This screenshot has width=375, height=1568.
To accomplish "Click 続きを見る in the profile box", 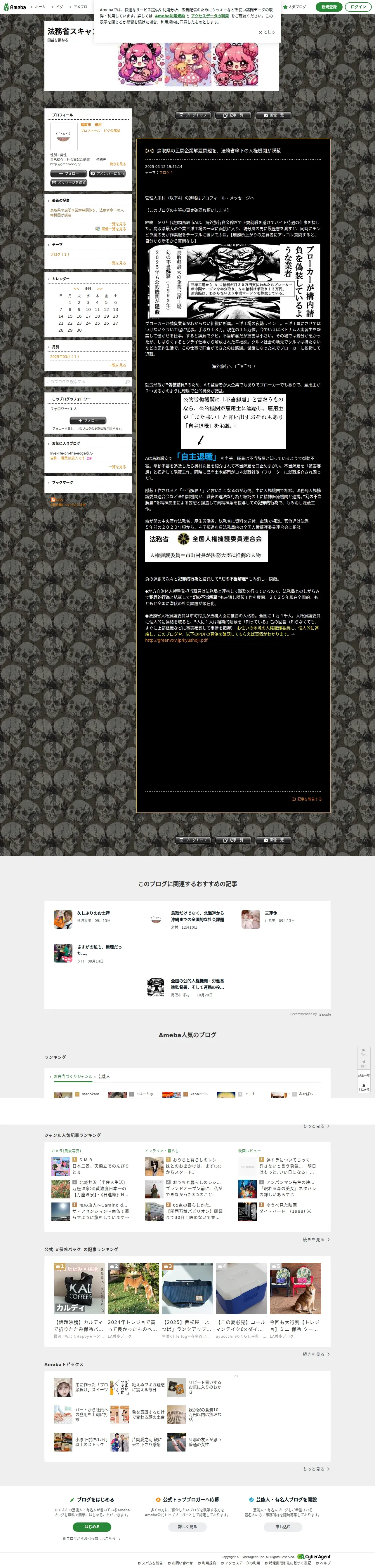I will tap(118, 164).
